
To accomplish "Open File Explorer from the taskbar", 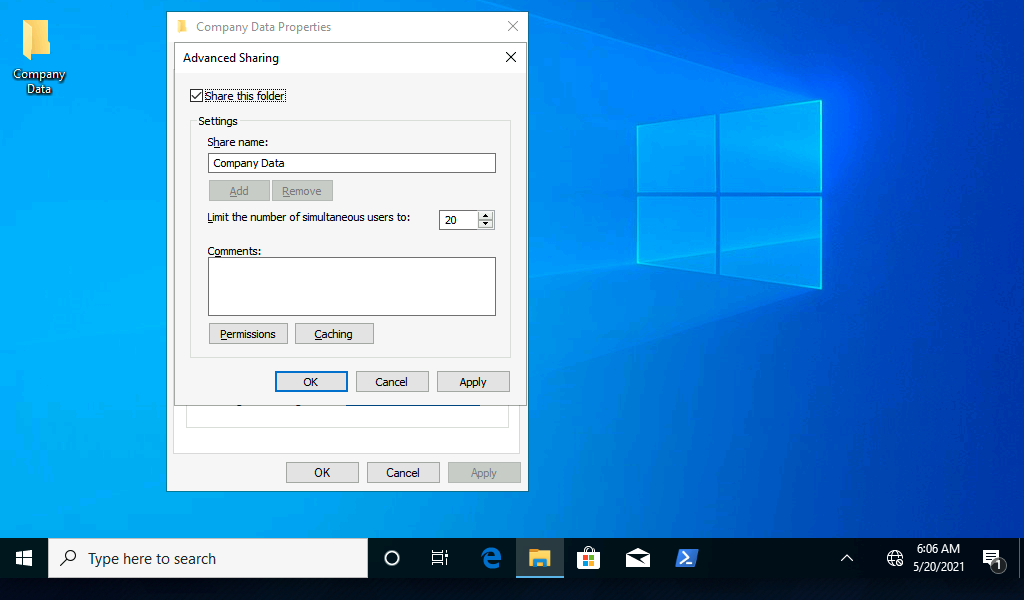I will [x=539, y=558].
